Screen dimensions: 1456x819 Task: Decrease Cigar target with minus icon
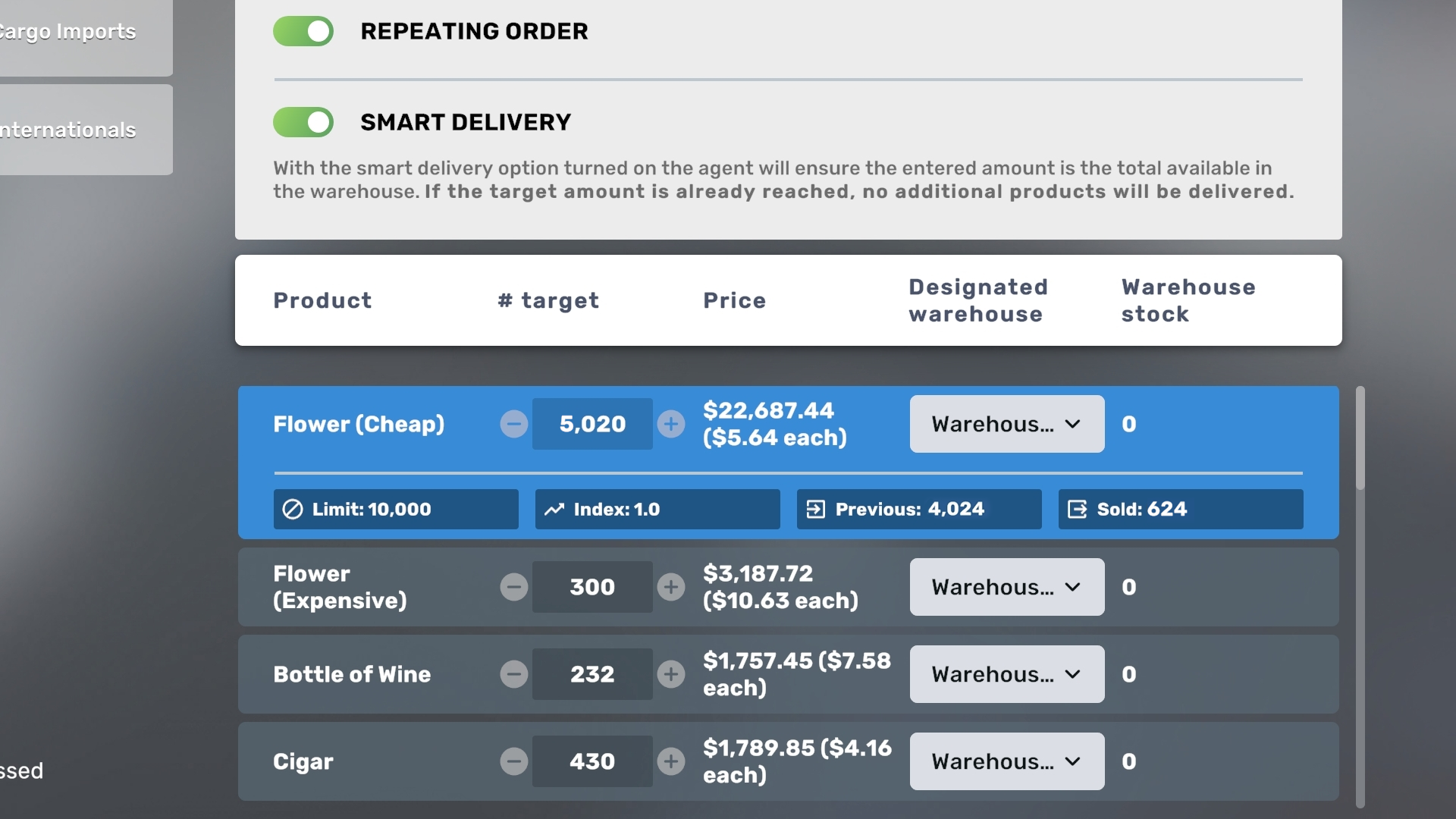(x=513, y=761)
